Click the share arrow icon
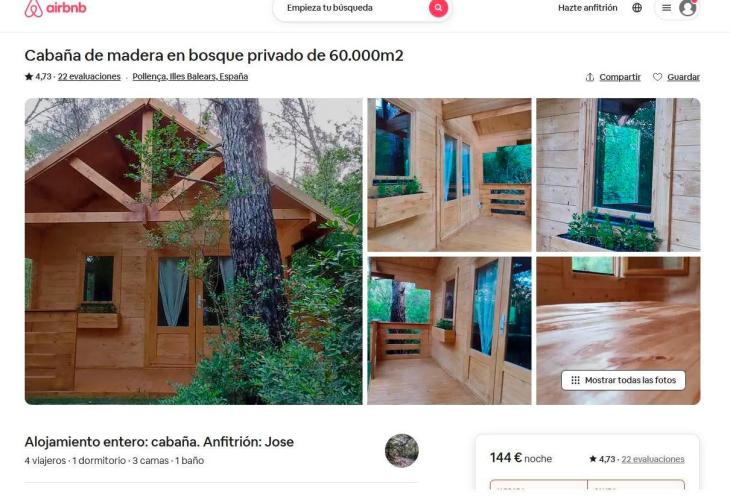The width and height of the screenshot is (730, 500). pyautogui.click(x=589, y=77)
